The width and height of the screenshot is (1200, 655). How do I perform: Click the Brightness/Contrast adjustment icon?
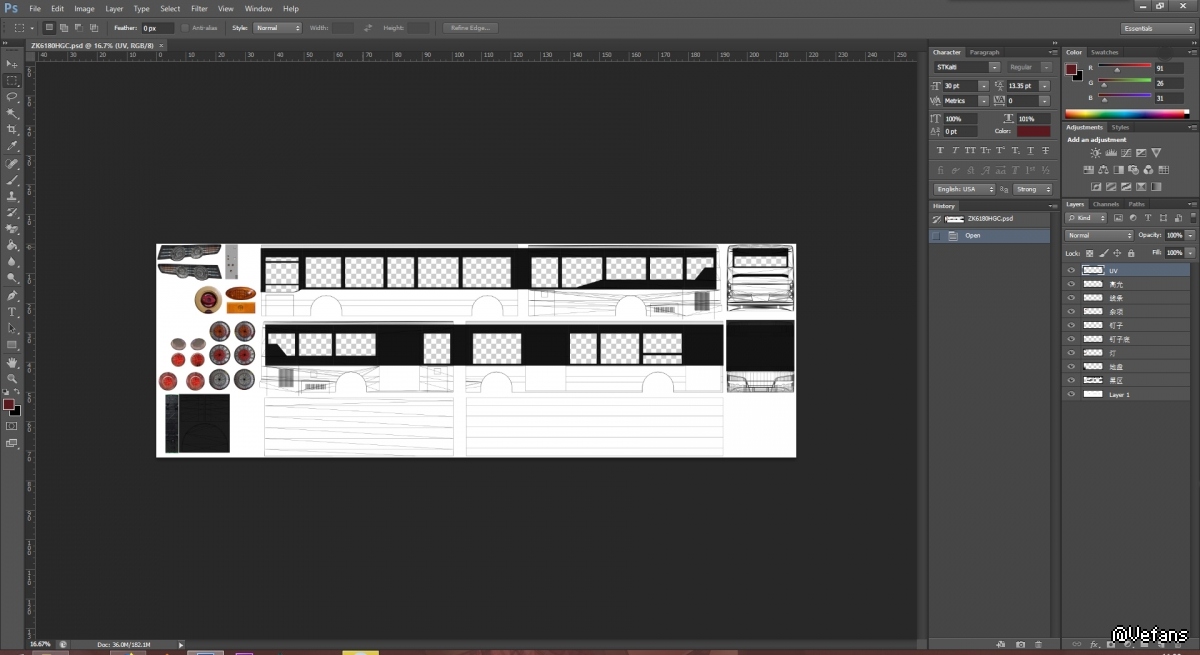[x=1096, y=153]
